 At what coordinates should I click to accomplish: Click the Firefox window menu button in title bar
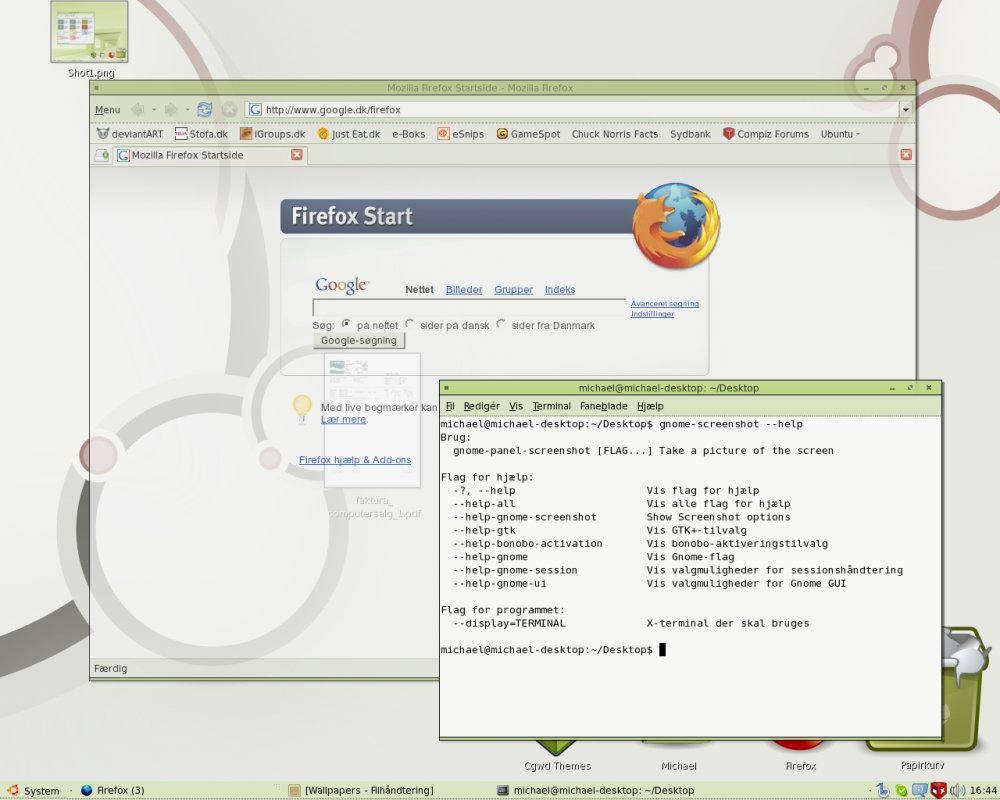96,88
